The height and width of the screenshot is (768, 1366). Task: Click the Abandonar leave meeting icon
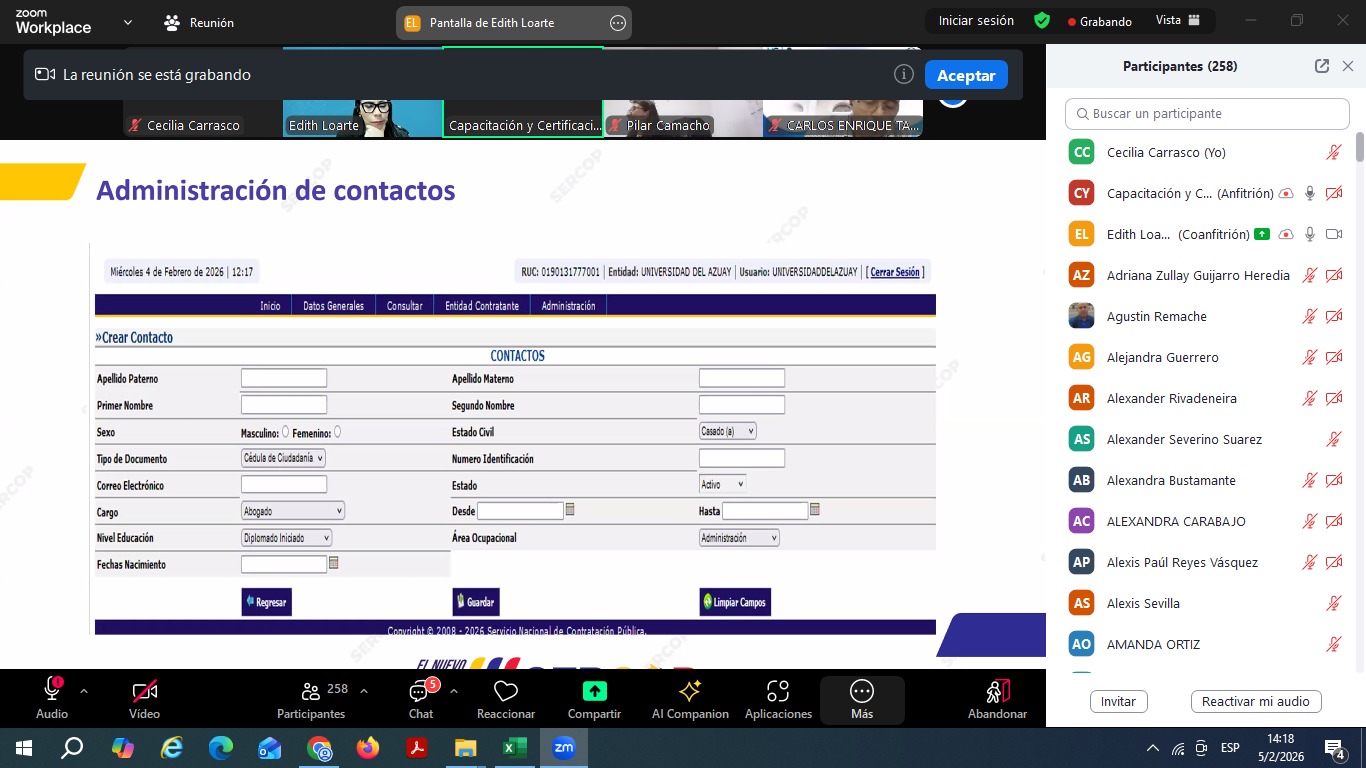[x=997, y=691]
